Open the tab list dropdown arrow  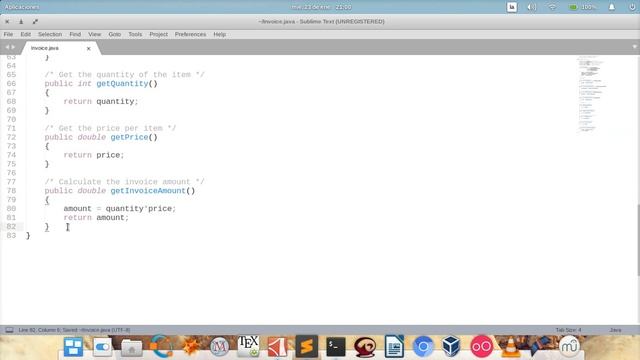634,47
